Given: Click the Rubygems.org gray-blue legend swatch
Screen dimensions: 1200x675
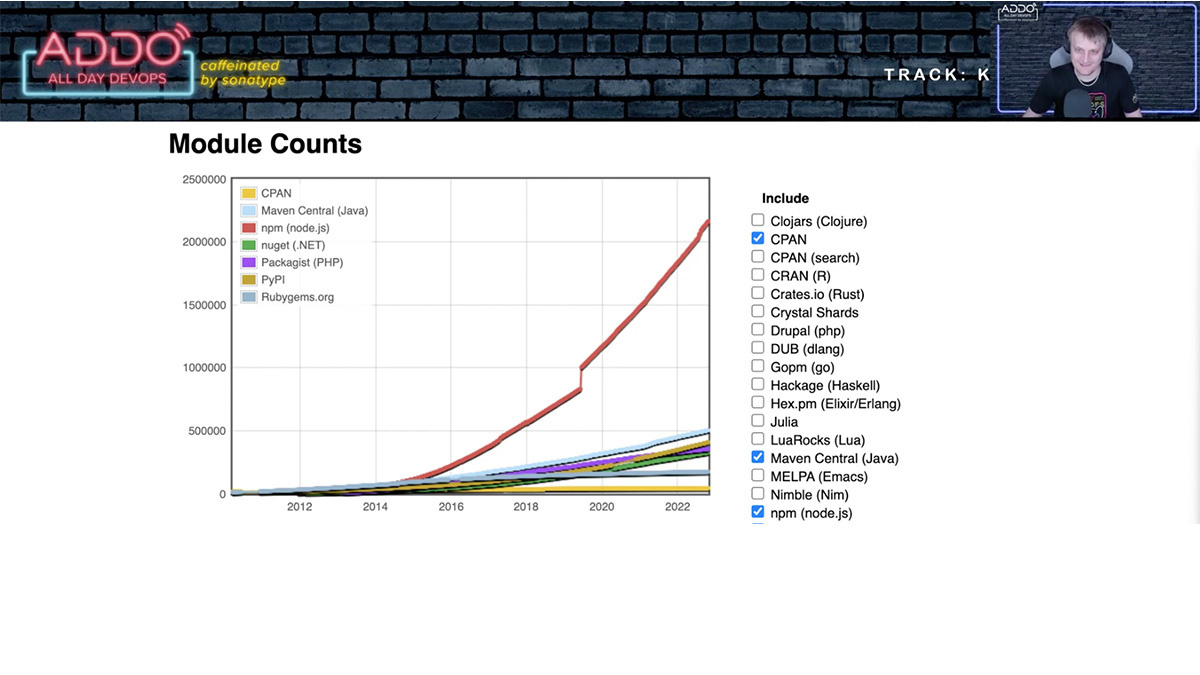Looking at the screenshot, I should 249,297.
